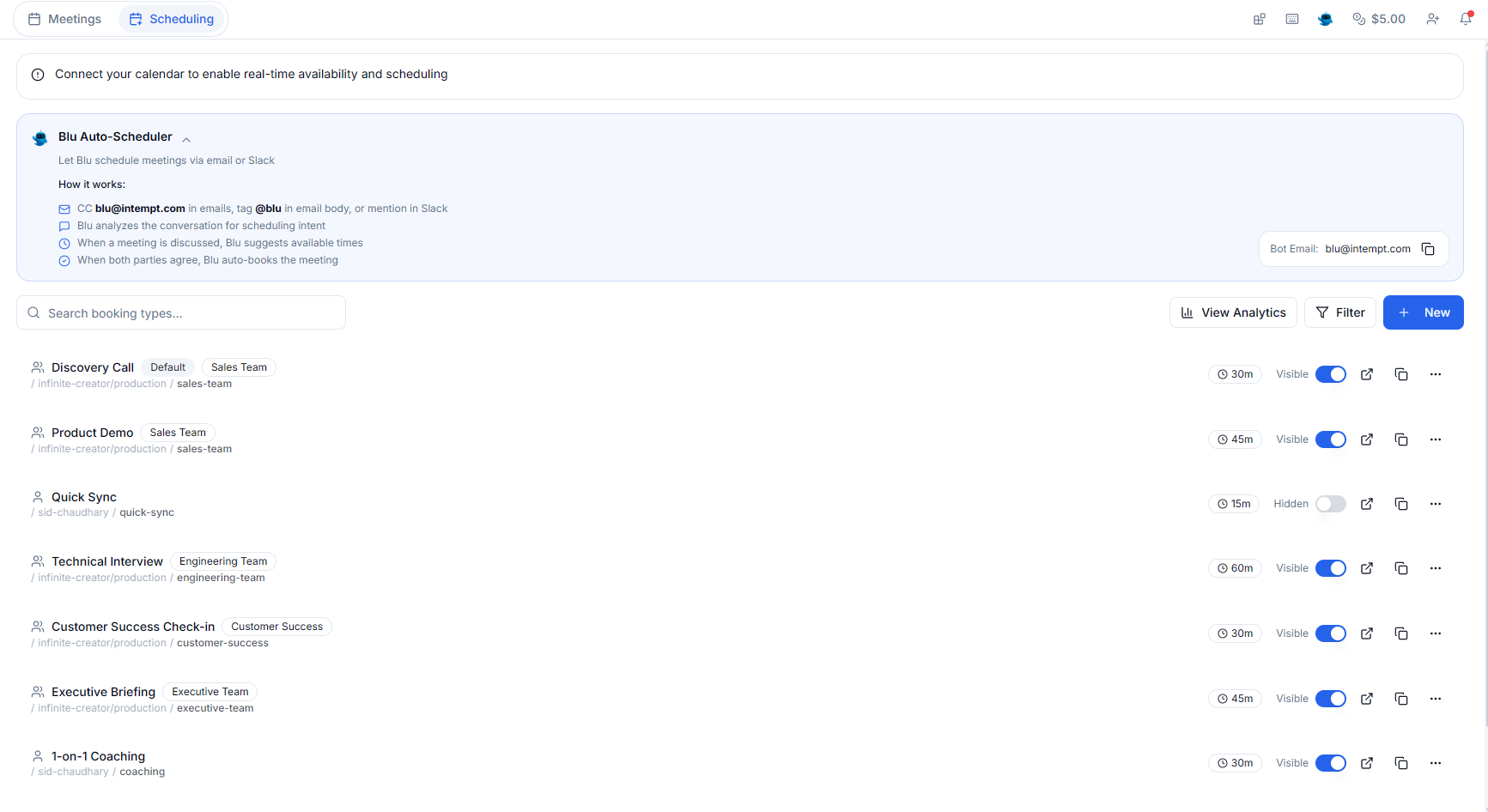The height and width of the screenshot is (812, 1488).
Task: Open more options for Executive Briefing
Action: click(1436, 699)
